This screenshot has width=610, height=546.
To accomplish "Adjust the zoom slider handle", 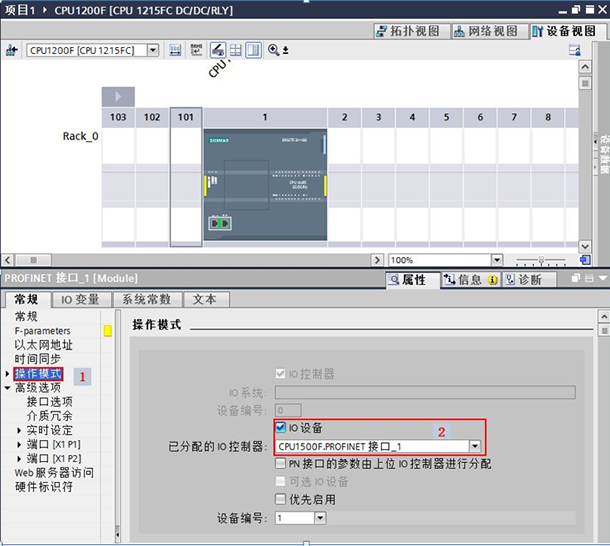I will pos(541,260).
